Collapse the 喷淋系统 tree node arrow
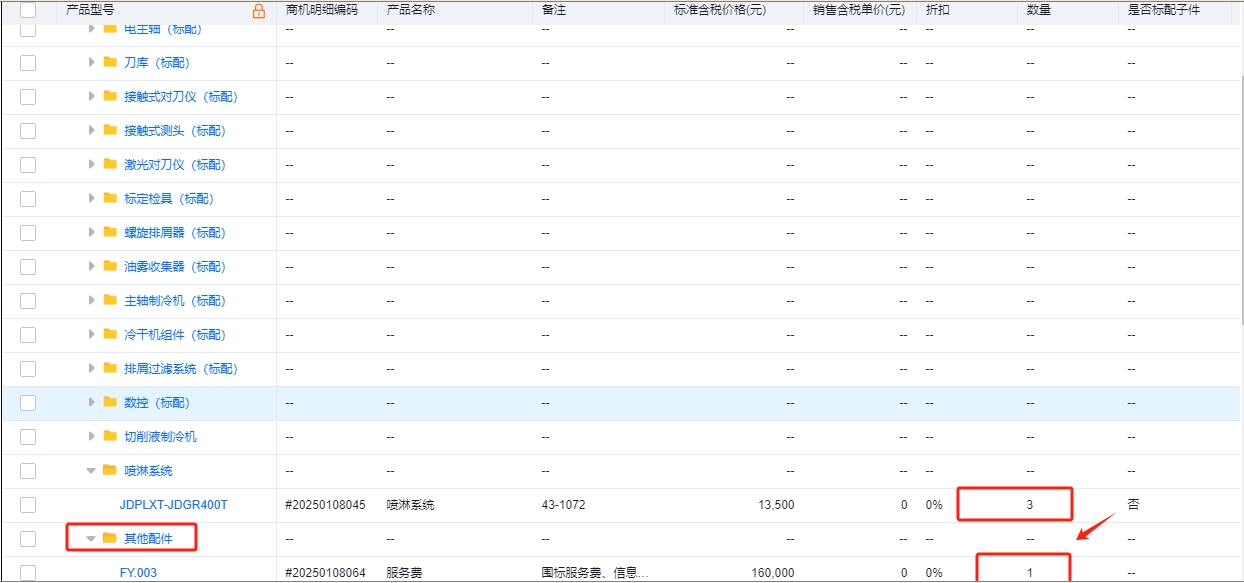The image size is (1244, 583). pos(92,470)
